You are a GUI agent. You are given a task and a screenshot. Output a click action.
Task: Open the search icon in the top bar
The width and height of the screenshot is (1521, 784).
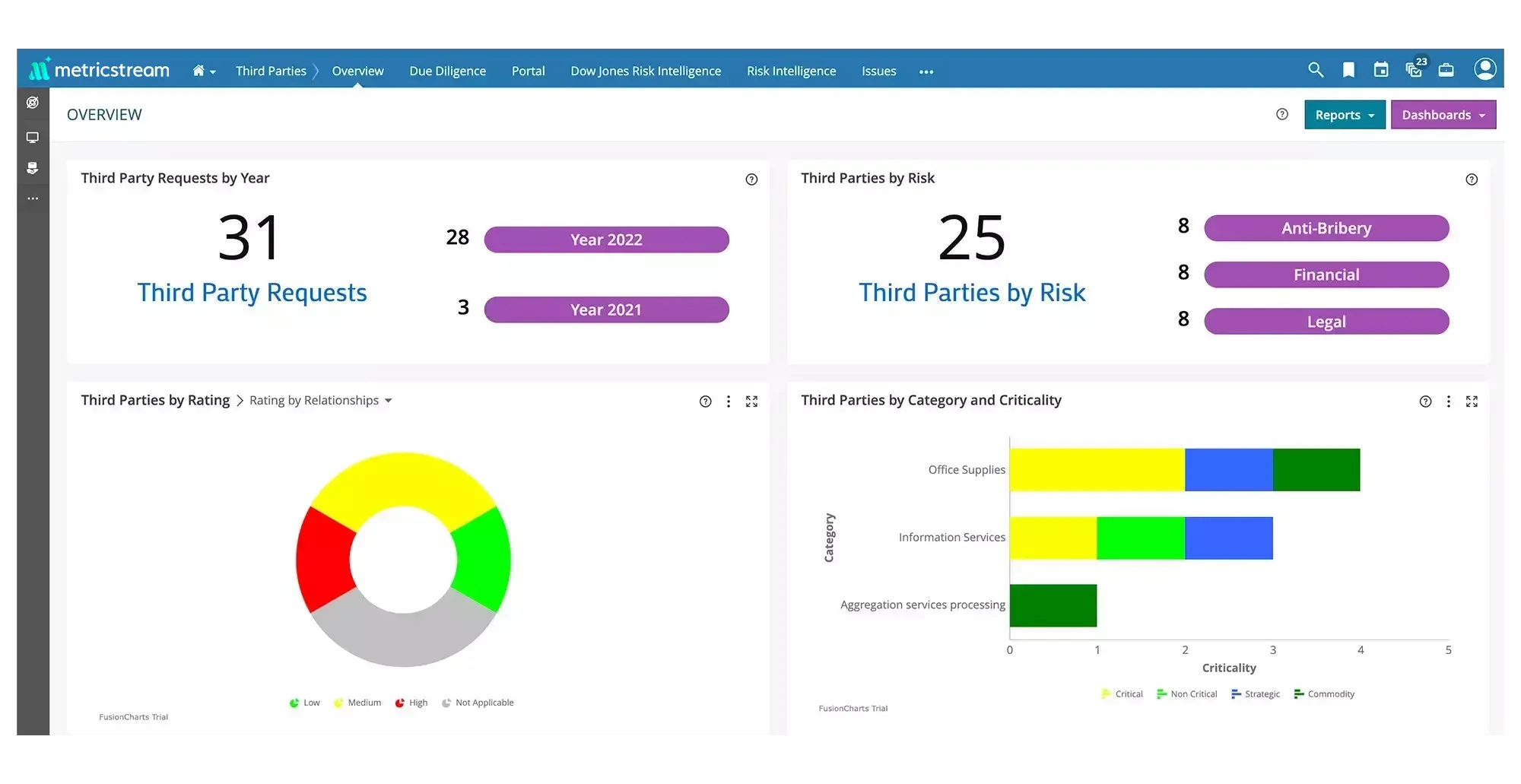[1316, 69]
